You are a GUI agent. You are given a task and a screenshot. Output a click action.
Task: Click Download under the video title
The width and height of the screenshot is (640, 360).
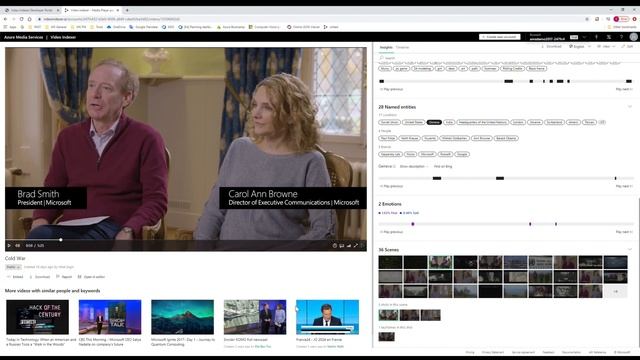pyautogui.click(x=40, y=277)
